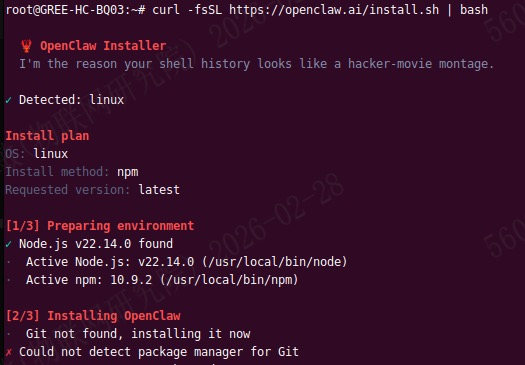This screenshot has width=525, height=365.
Task: Click the green checkmark beside Node.js v22.14.0 found
Action: [x=8, y=244]
